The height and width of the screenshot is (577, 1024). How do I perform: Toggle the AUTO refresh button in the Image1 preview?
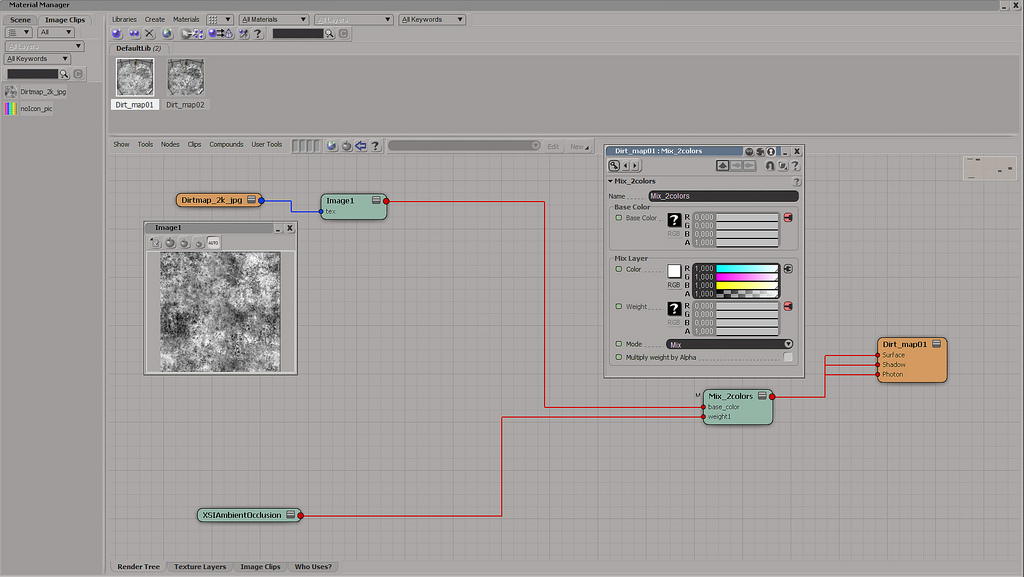[x=213, y=243]
